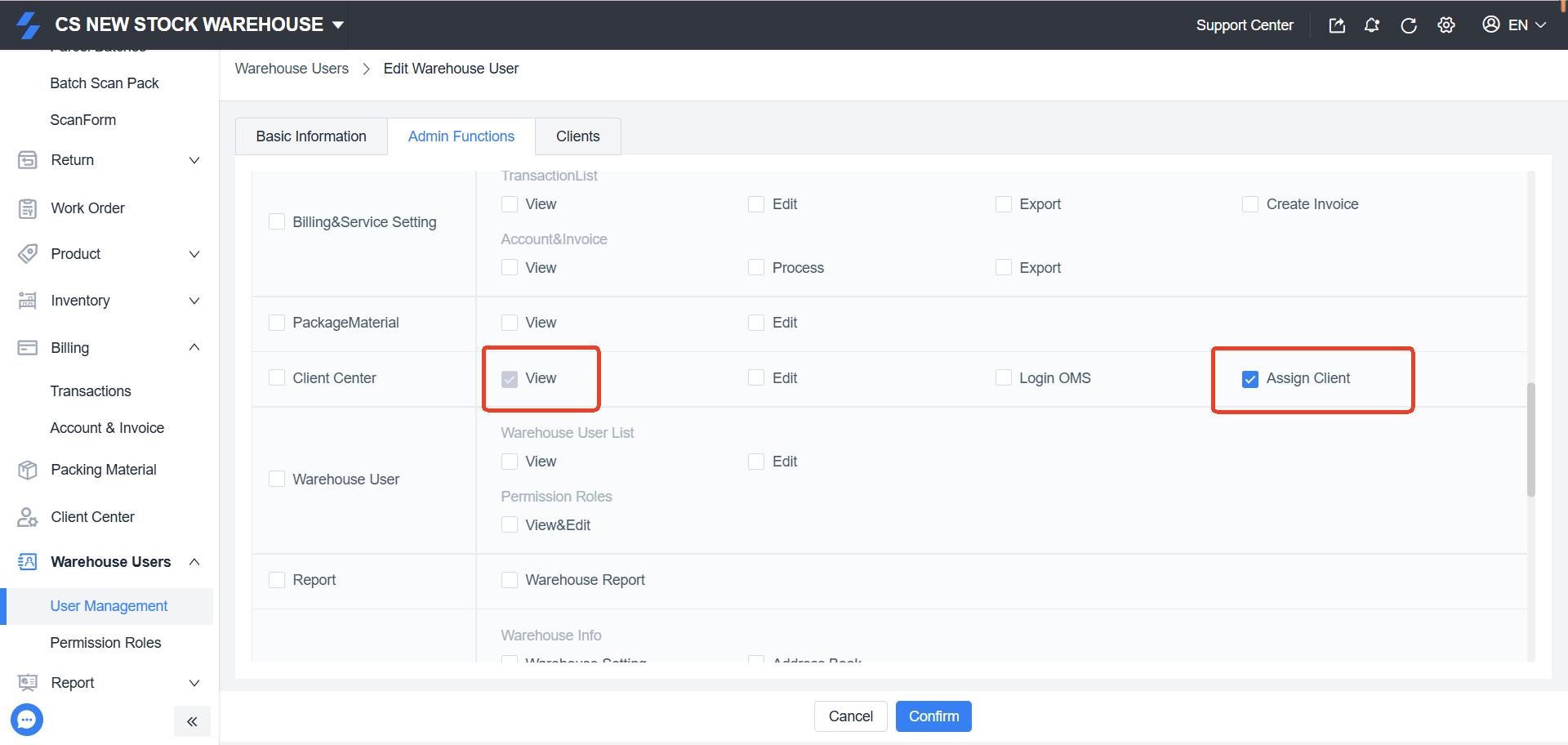Click the refresh icon in header
This screenshot has width=1568, height=745.
click(x=1409, y=25)
